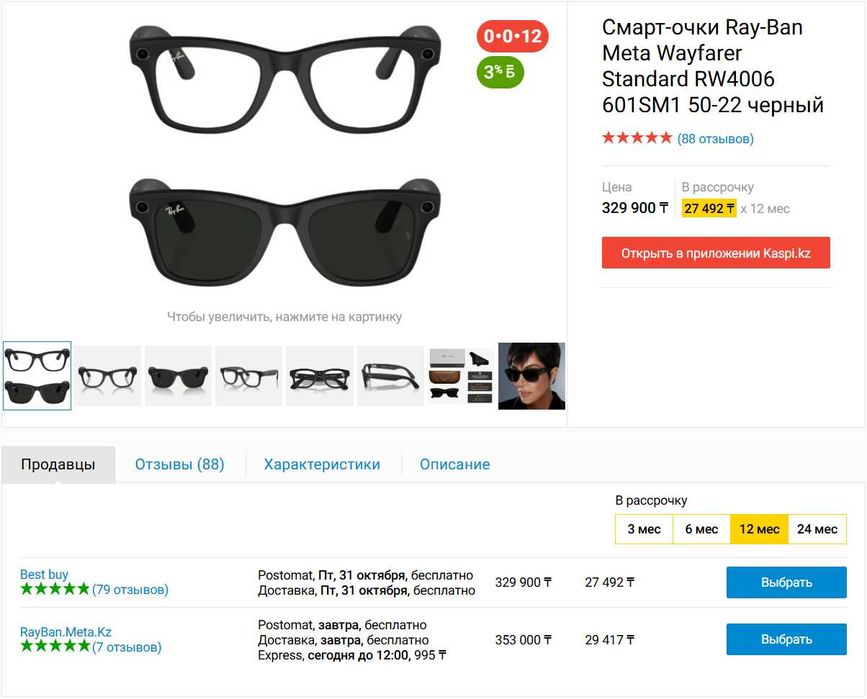Click the green 3% bonus badge
The image size is (867, 699).
pyautogui.click(x=500, y=71)
